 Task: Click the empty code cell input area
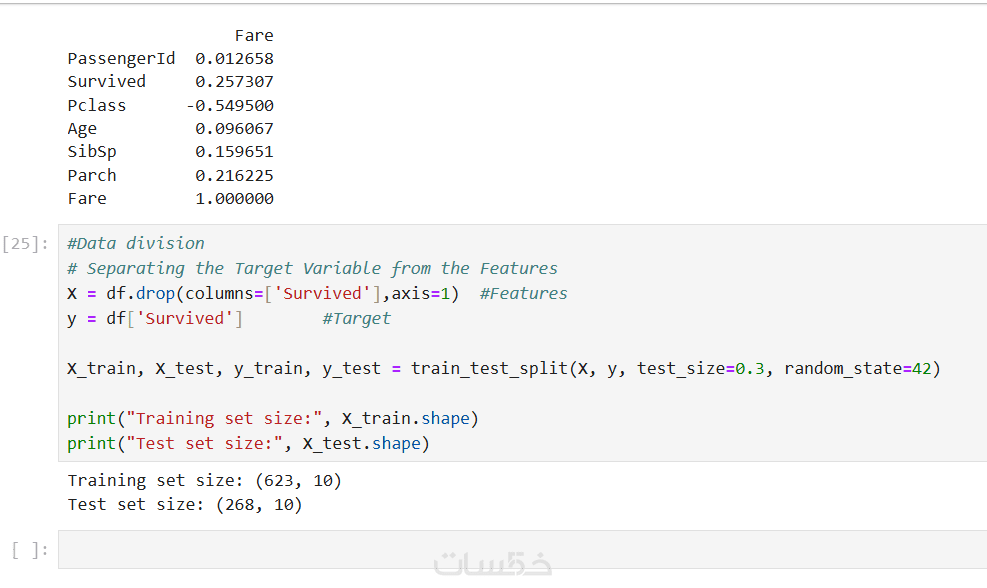coord(520,549)
